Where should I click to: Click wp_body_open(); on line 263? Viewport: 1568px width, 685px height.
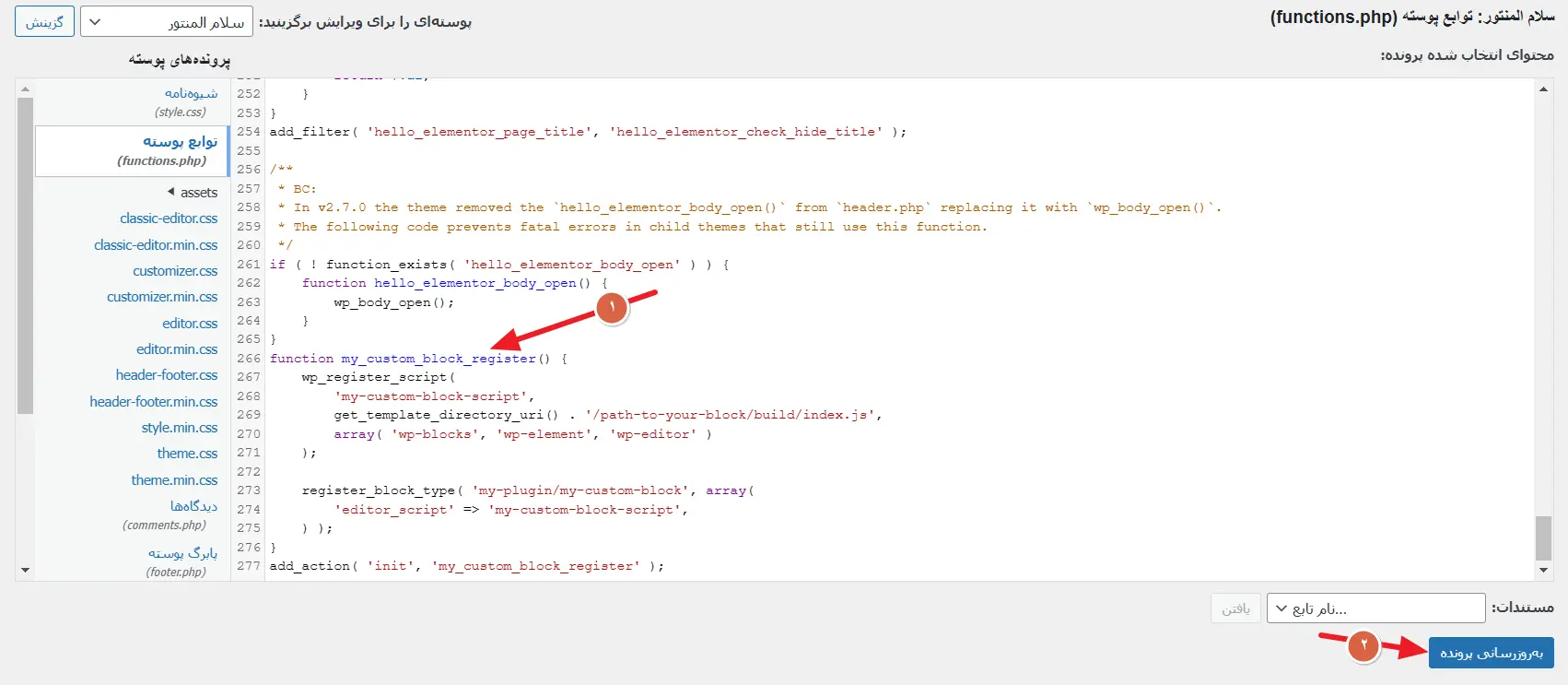[394, 302]
